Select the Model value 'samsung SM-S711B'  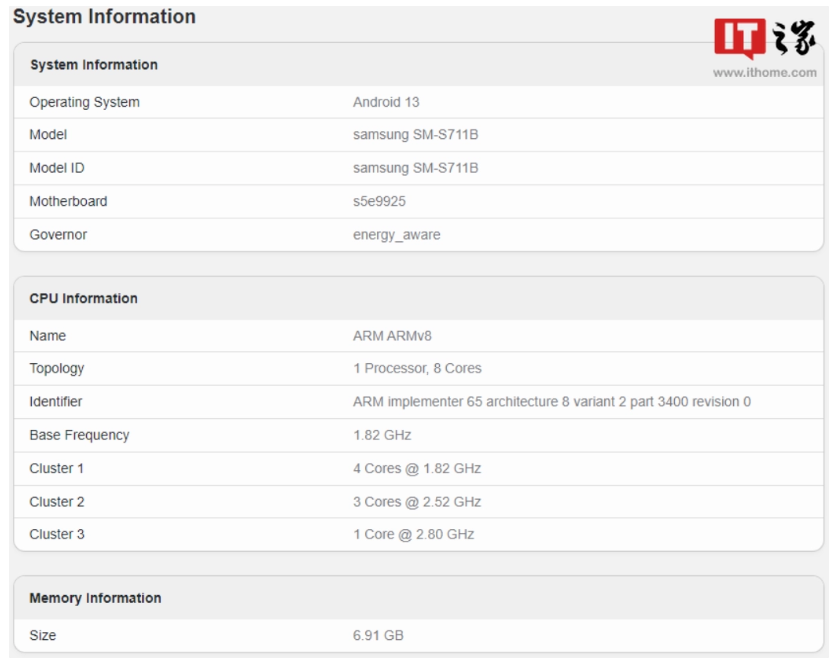point(415,135)
